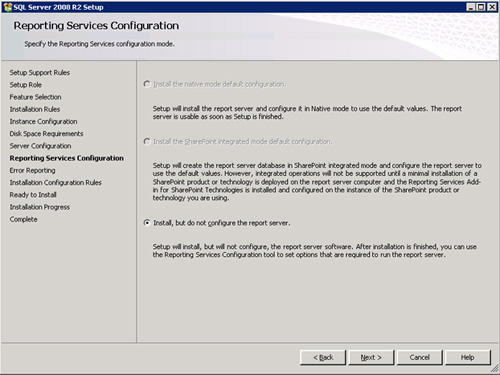Click the Back button
Screen dimensions: 500x375
click(x=323, y=357)
